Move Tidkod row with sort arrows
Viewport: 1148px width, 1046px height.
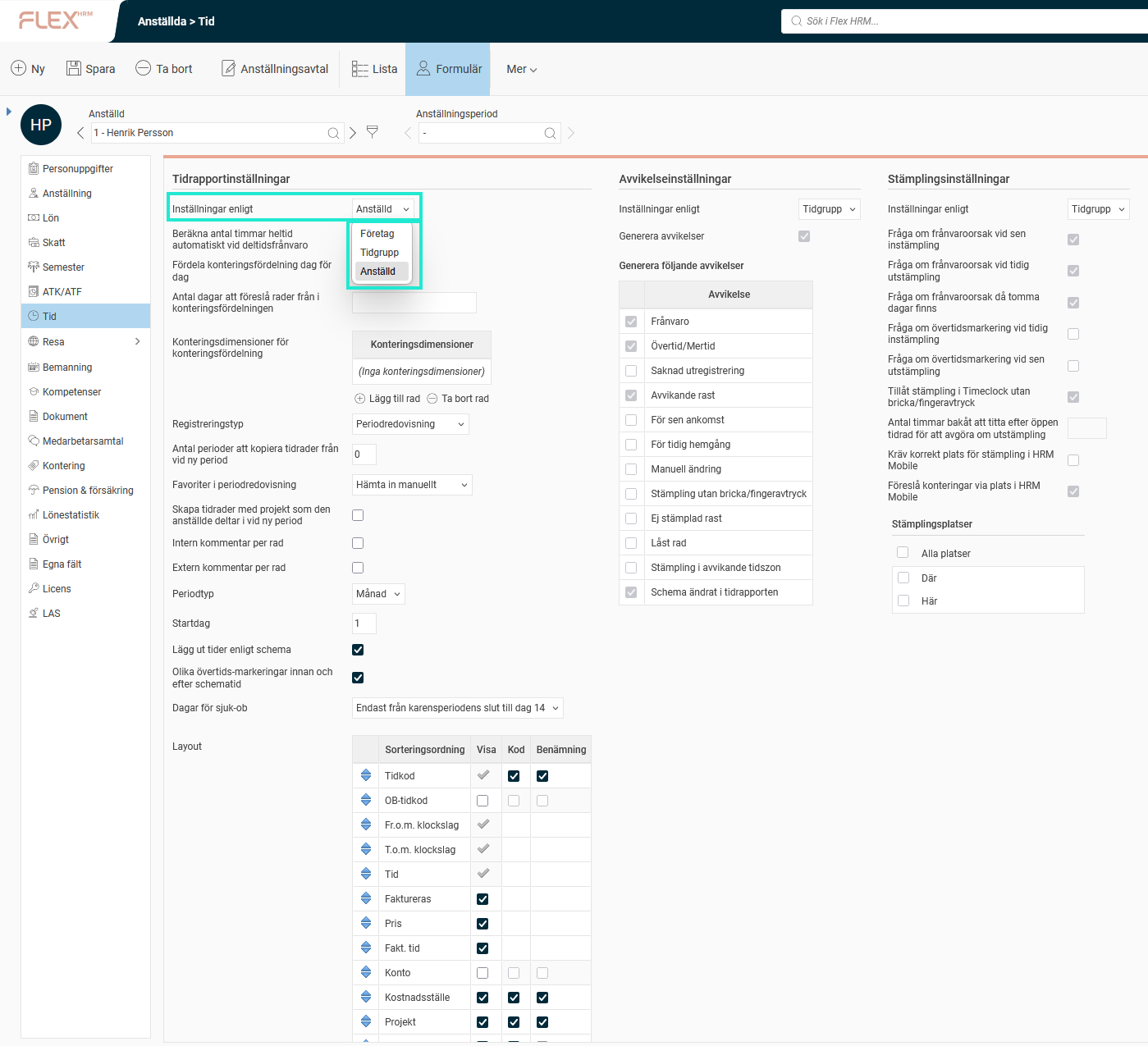366,775
